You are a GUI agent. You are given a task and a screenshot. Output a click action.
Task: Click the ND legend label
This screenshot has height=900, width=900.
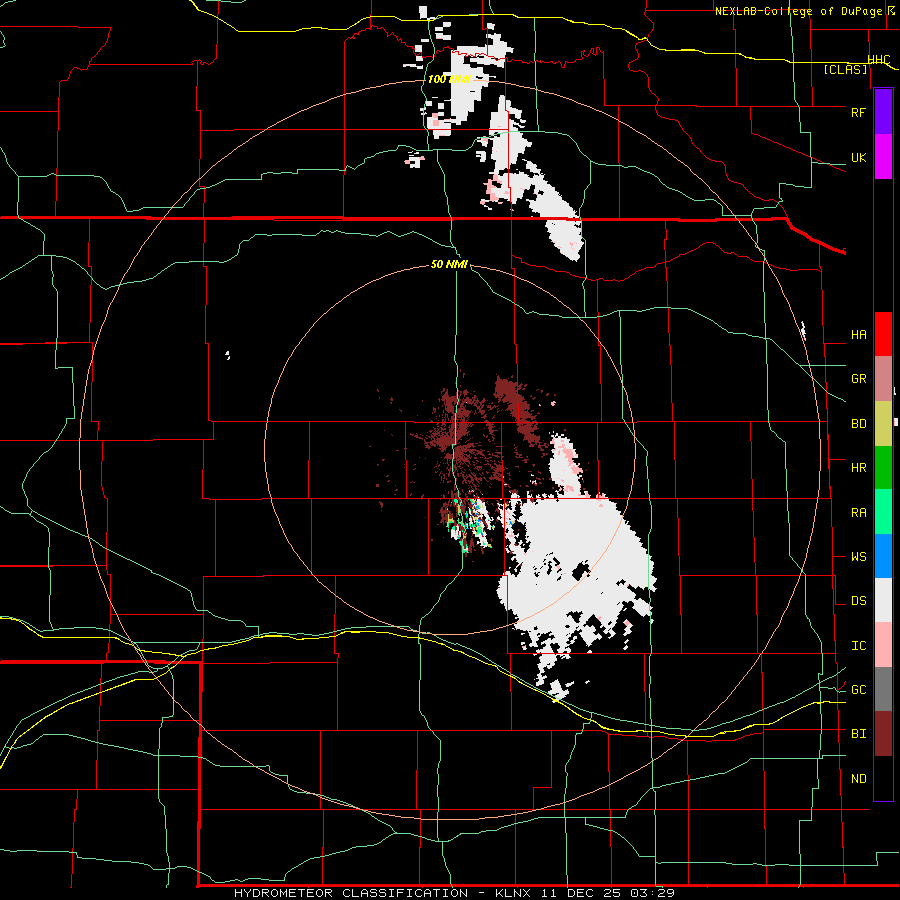click(x=858, y=779)
